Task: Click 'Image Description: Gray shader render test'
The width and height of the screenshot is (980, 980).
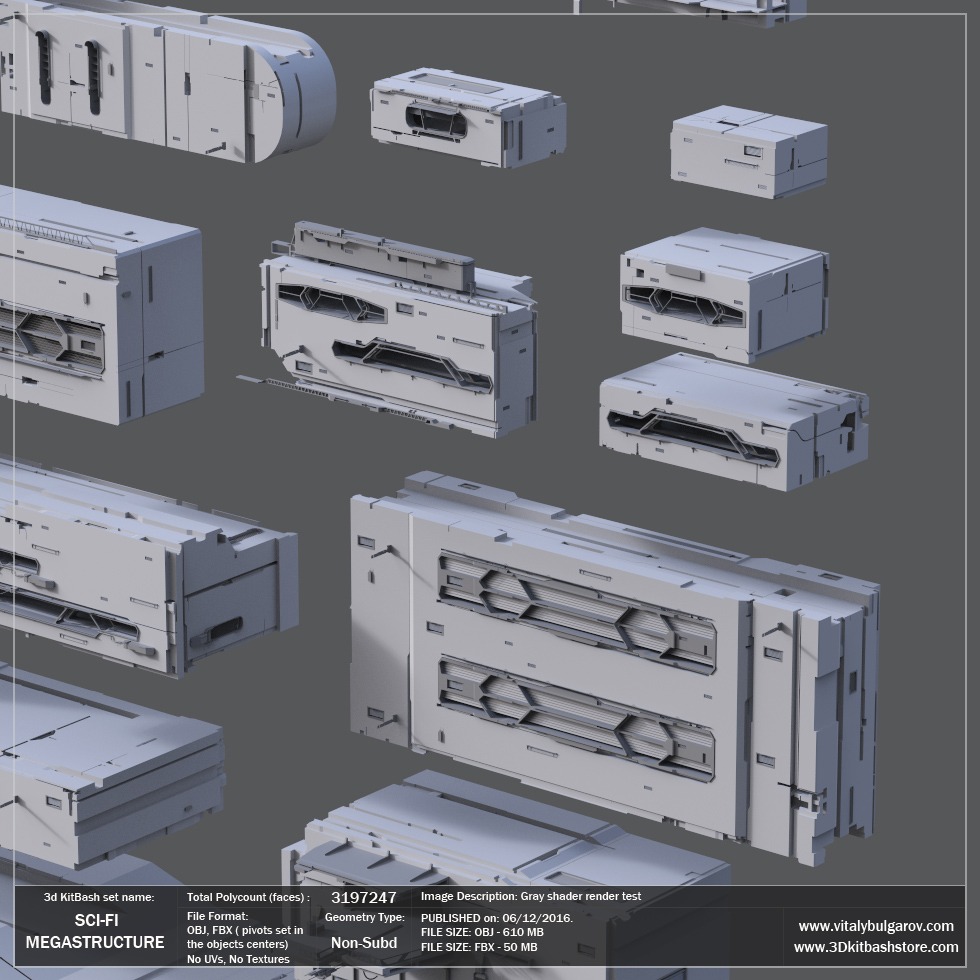Action: click(x=531, y=896)
